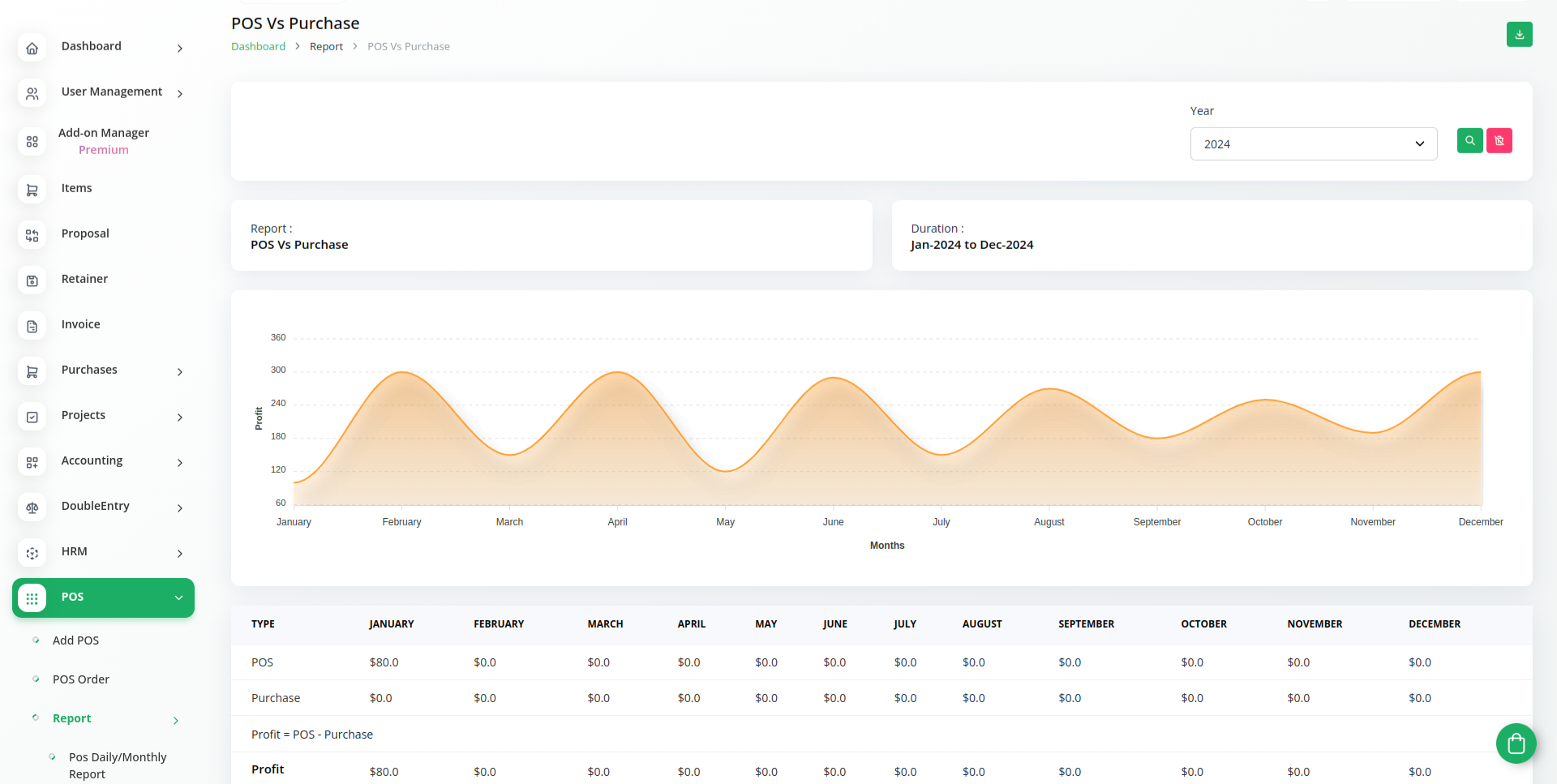Open the Year 2024 dropdown
Screen dimensions: 1557x784
pos(1313,144)
